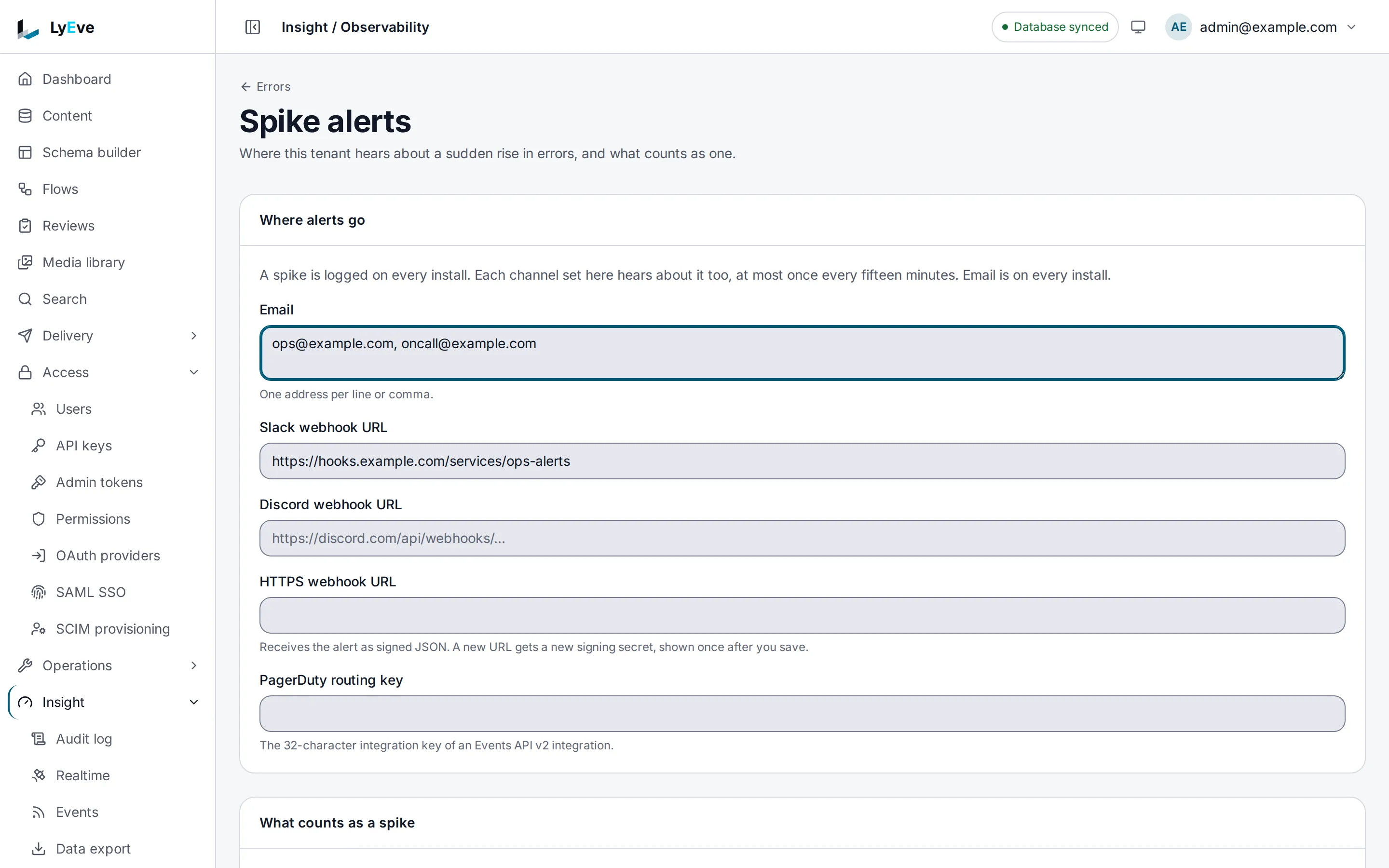Click the Search magnifier icon

[25, 299]
